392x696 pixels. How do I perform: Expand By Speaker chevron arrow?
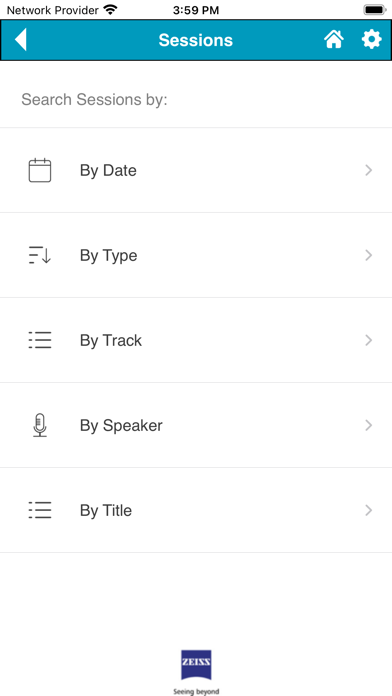pos(368,425)
